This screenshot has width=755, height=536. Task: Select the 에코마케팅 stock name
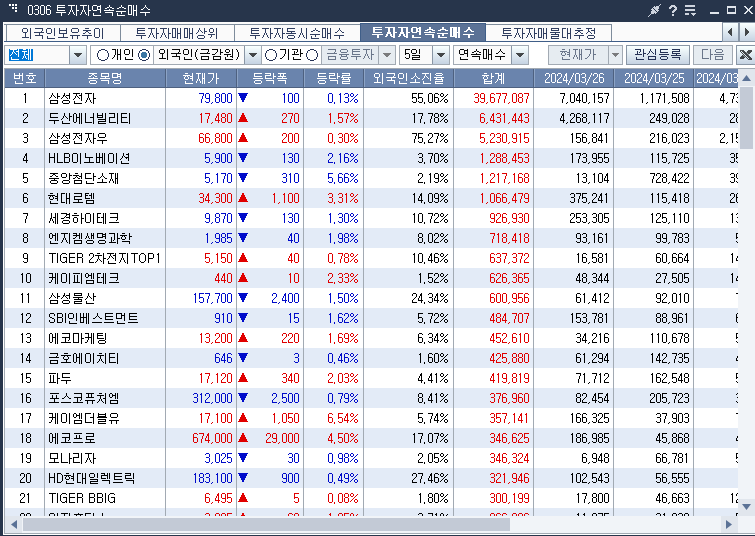(x=78, y=338)
